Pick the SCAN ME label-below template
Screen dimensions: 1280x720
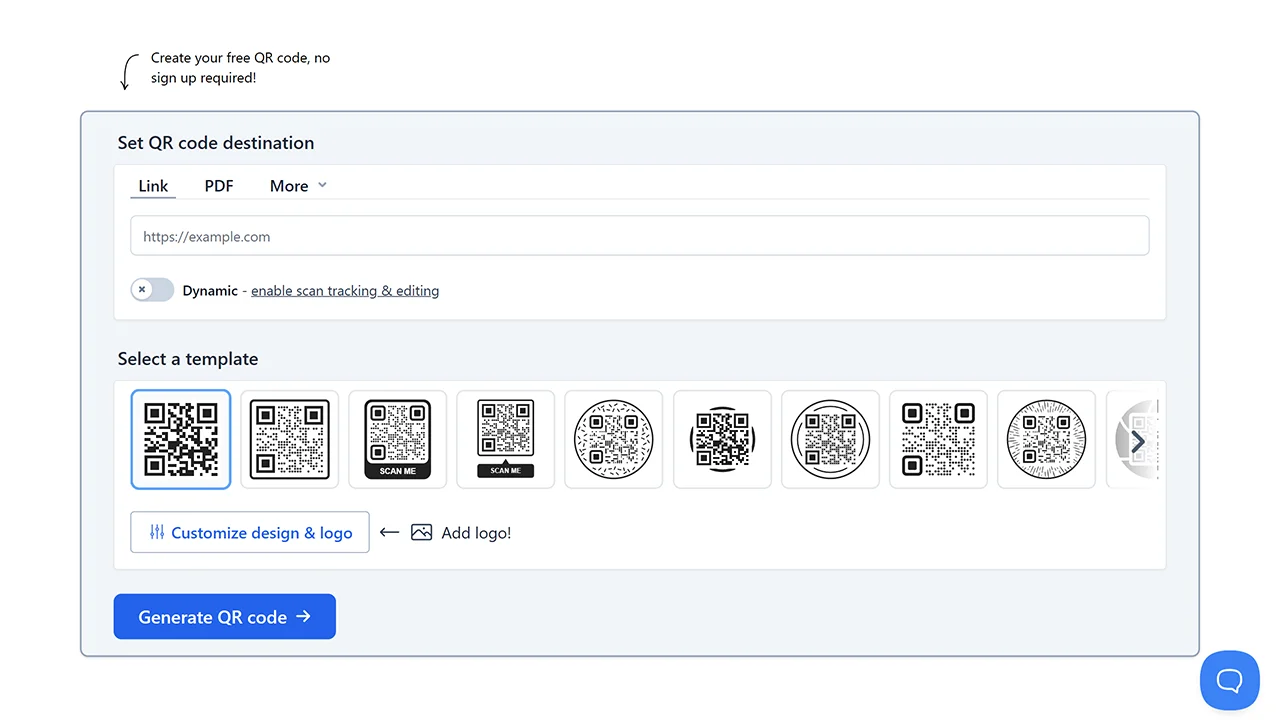pyautogui.click(x=505, y=439)
